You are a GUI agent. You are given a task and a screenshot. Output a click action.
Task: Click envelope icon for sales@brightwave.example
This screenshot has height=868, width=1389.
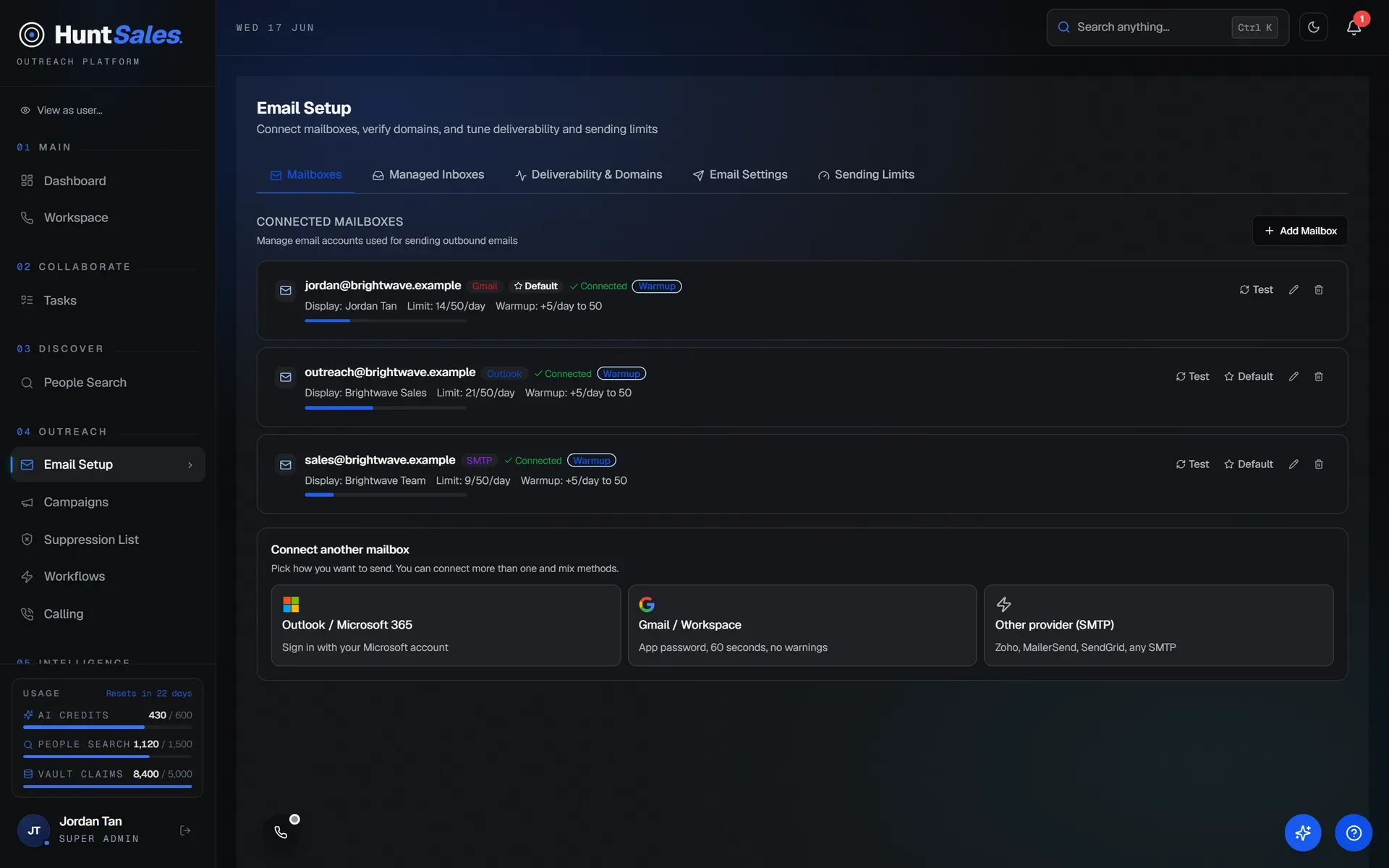click(x=286, y=465)
